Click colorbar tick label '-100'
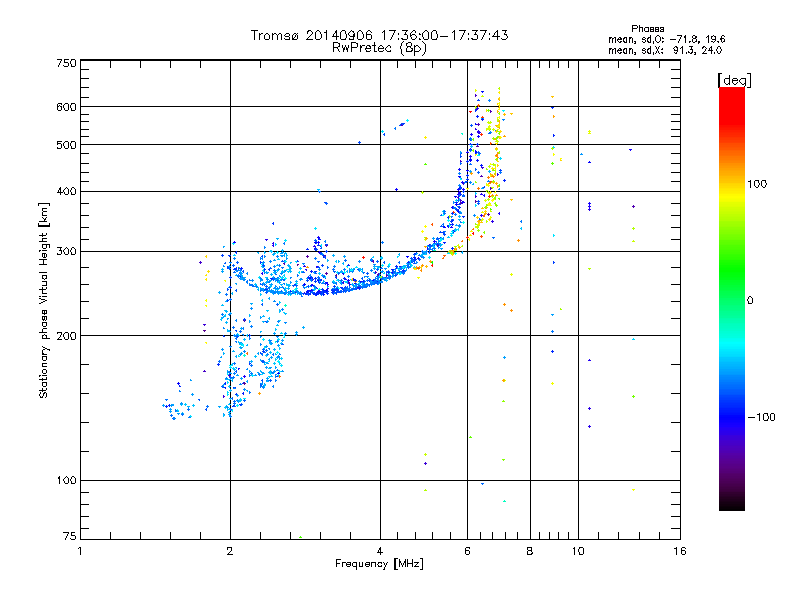Screen dimensions: 800x600 tap(761, 417)
